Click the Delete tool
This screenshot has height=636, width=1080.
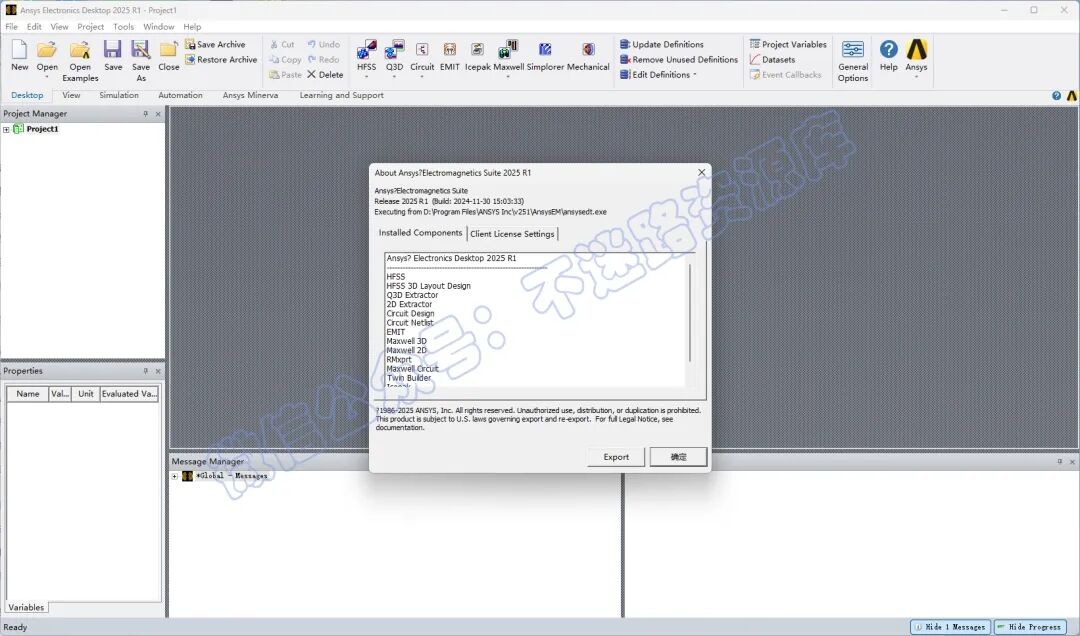[325, 75]
